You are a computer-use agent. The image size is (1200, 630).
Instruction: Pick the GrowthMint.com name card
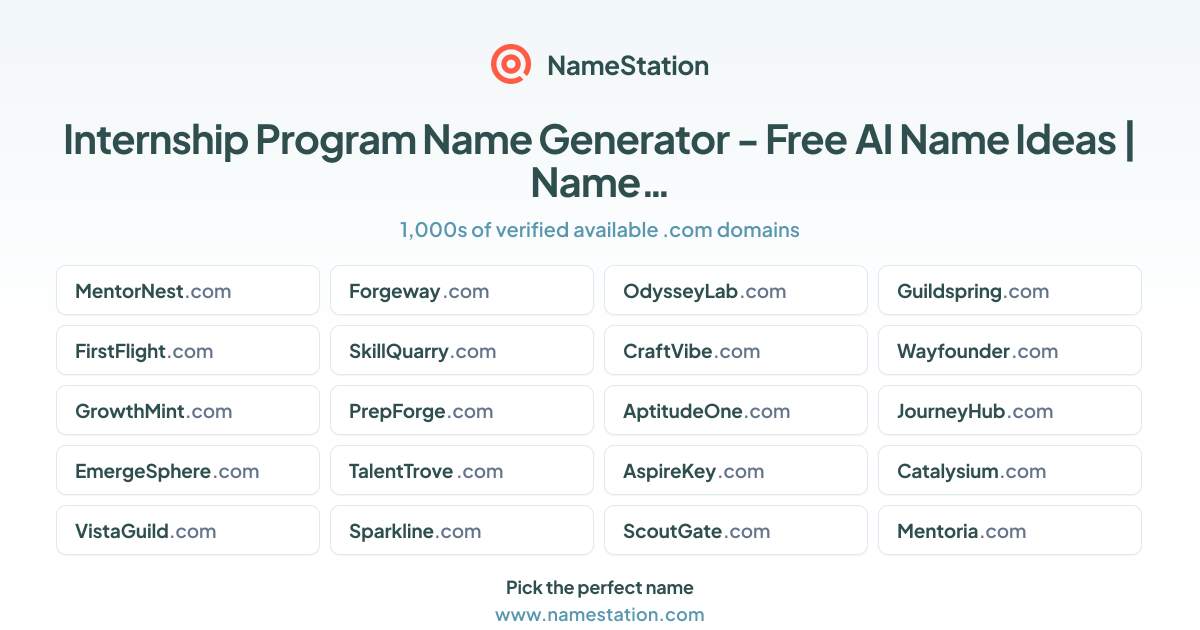pos(188,411)
